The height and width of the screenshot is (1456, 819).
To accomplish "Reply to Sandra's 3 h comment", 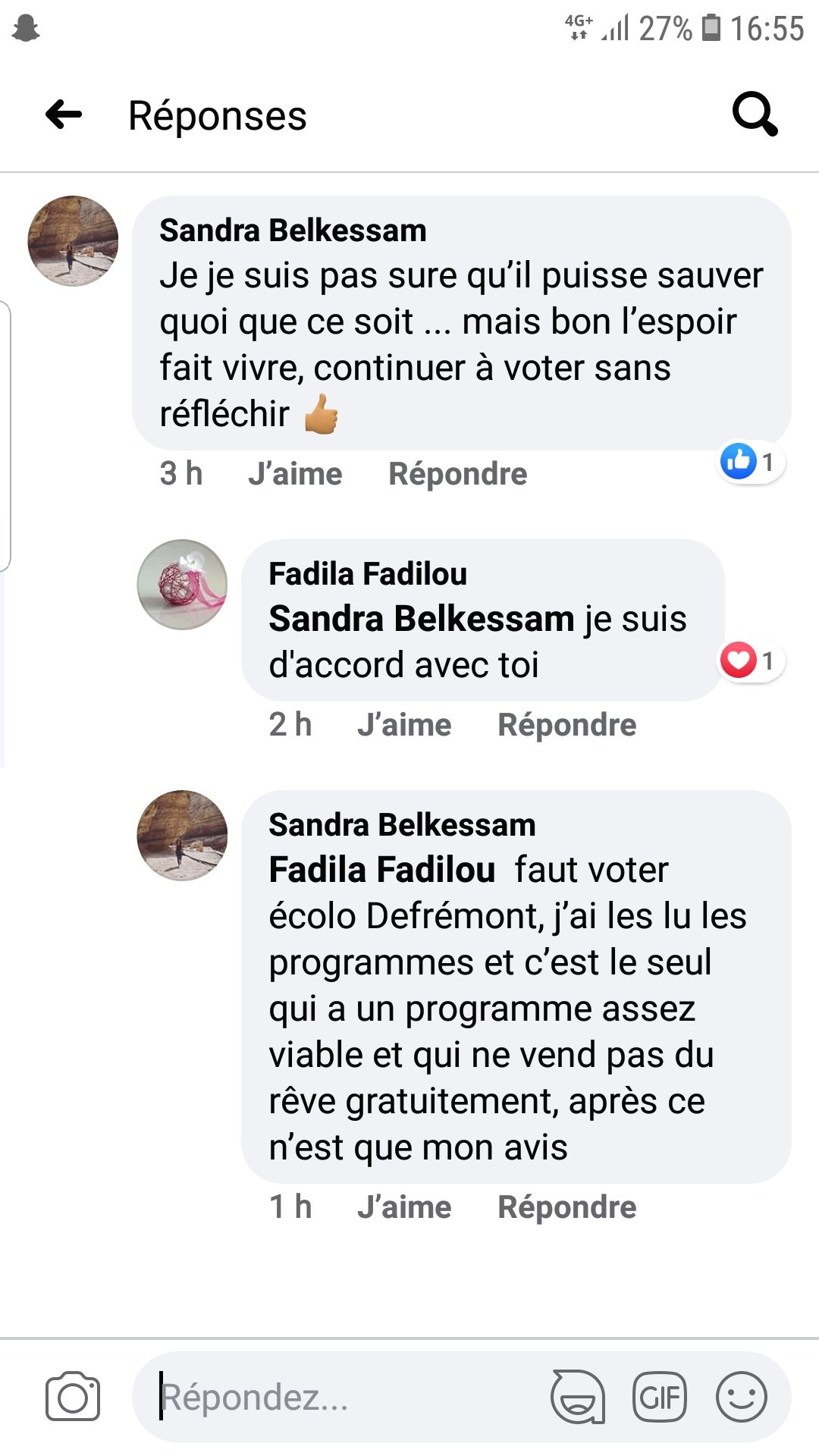I will (x=457, y=474).
